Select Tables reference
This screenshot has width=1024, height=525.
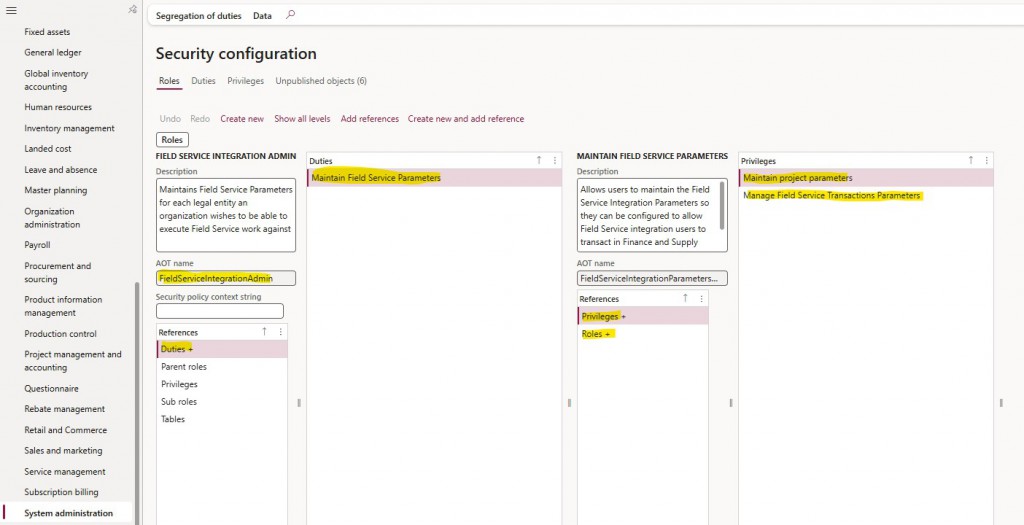[x=222, y=419]
